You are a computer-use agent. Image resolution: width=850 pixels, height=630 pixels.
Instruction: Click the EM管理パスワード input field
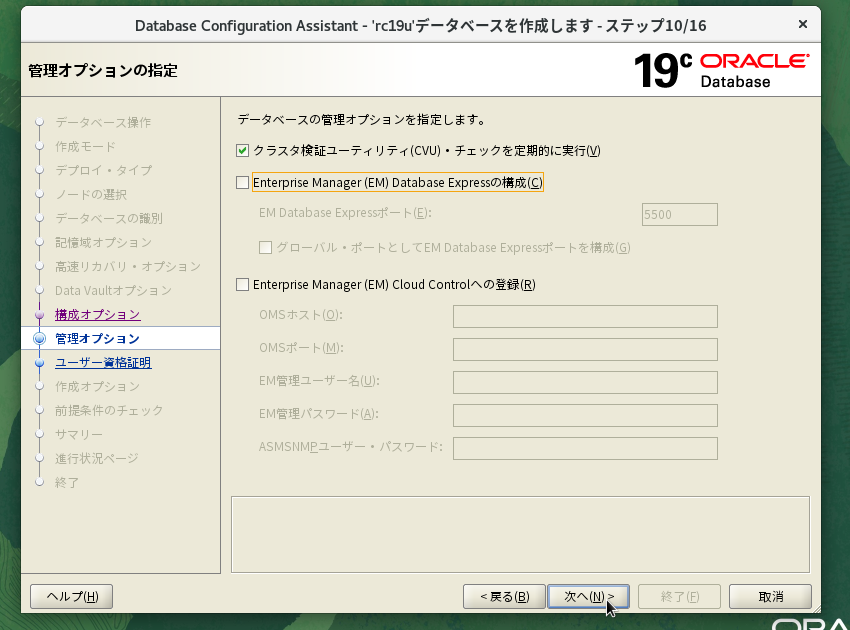pos(585,415)
